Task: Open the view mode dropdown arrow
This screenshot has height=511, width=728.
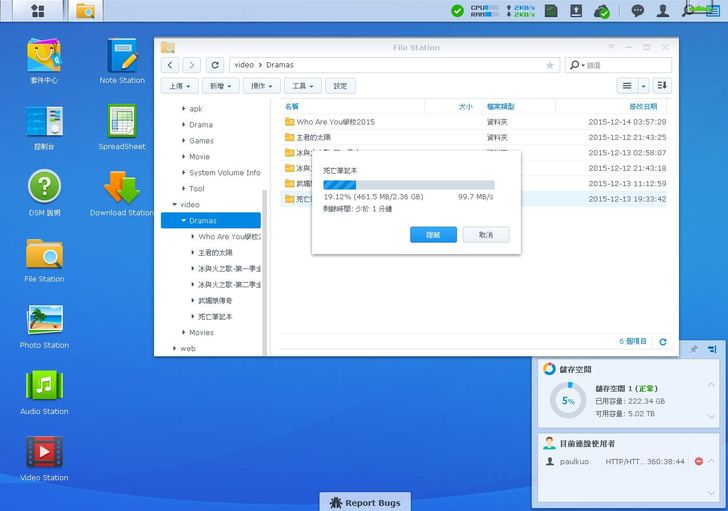Action: click(x=644, y=87)
